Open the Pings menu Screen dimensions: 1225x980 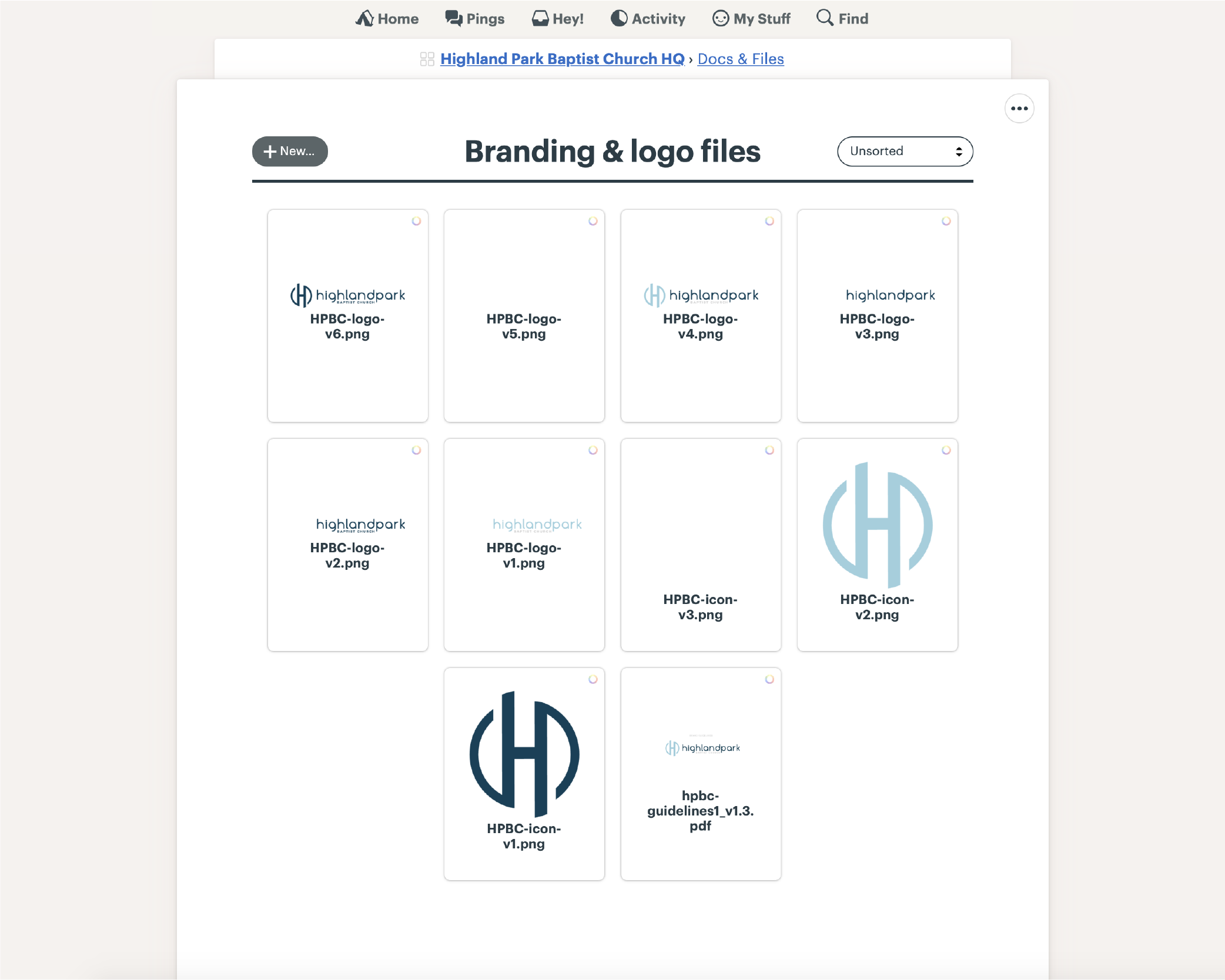coord(474,19)
